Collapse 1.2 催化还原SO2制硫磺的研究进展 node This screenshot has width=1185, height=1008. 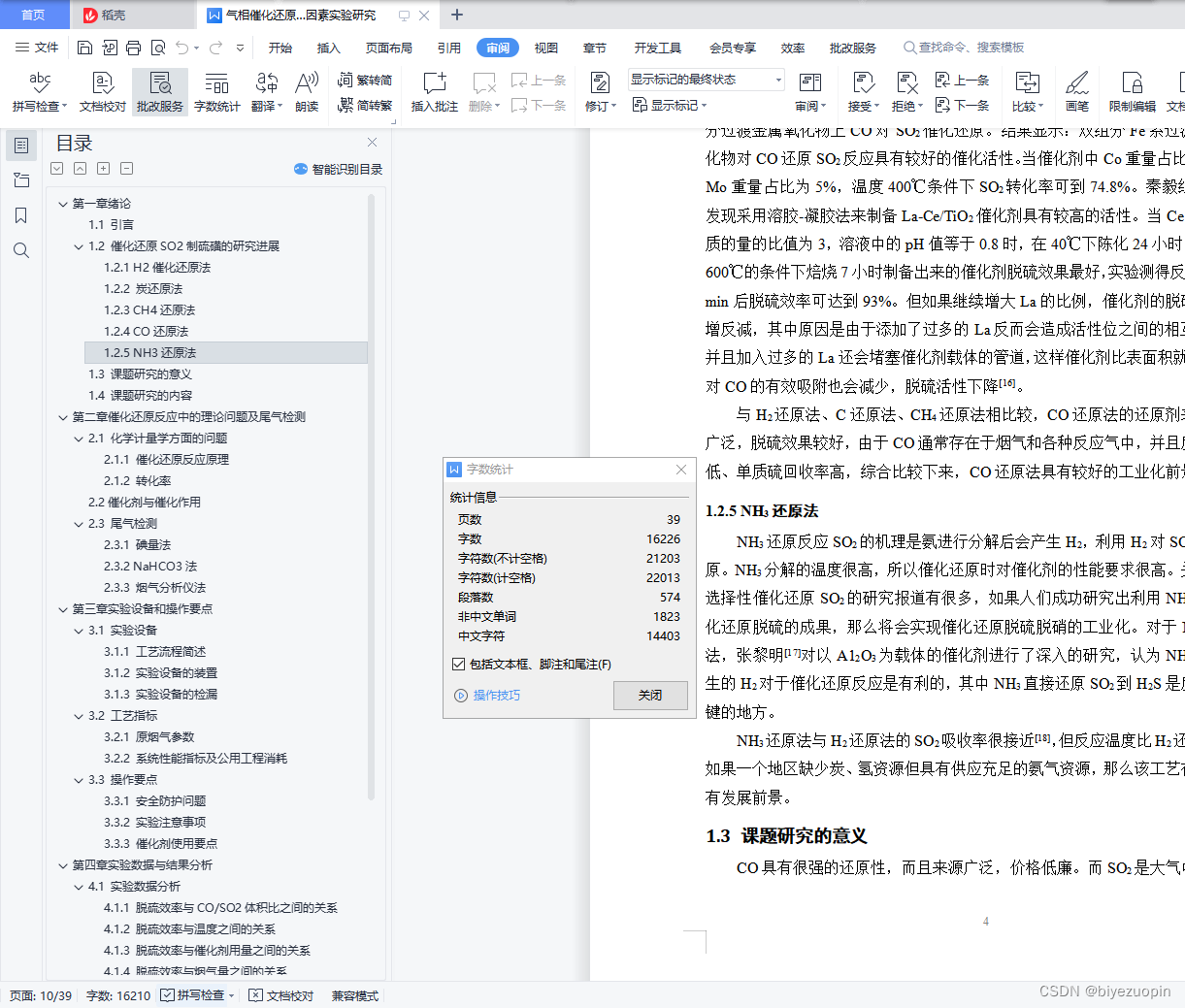point(79,246)
